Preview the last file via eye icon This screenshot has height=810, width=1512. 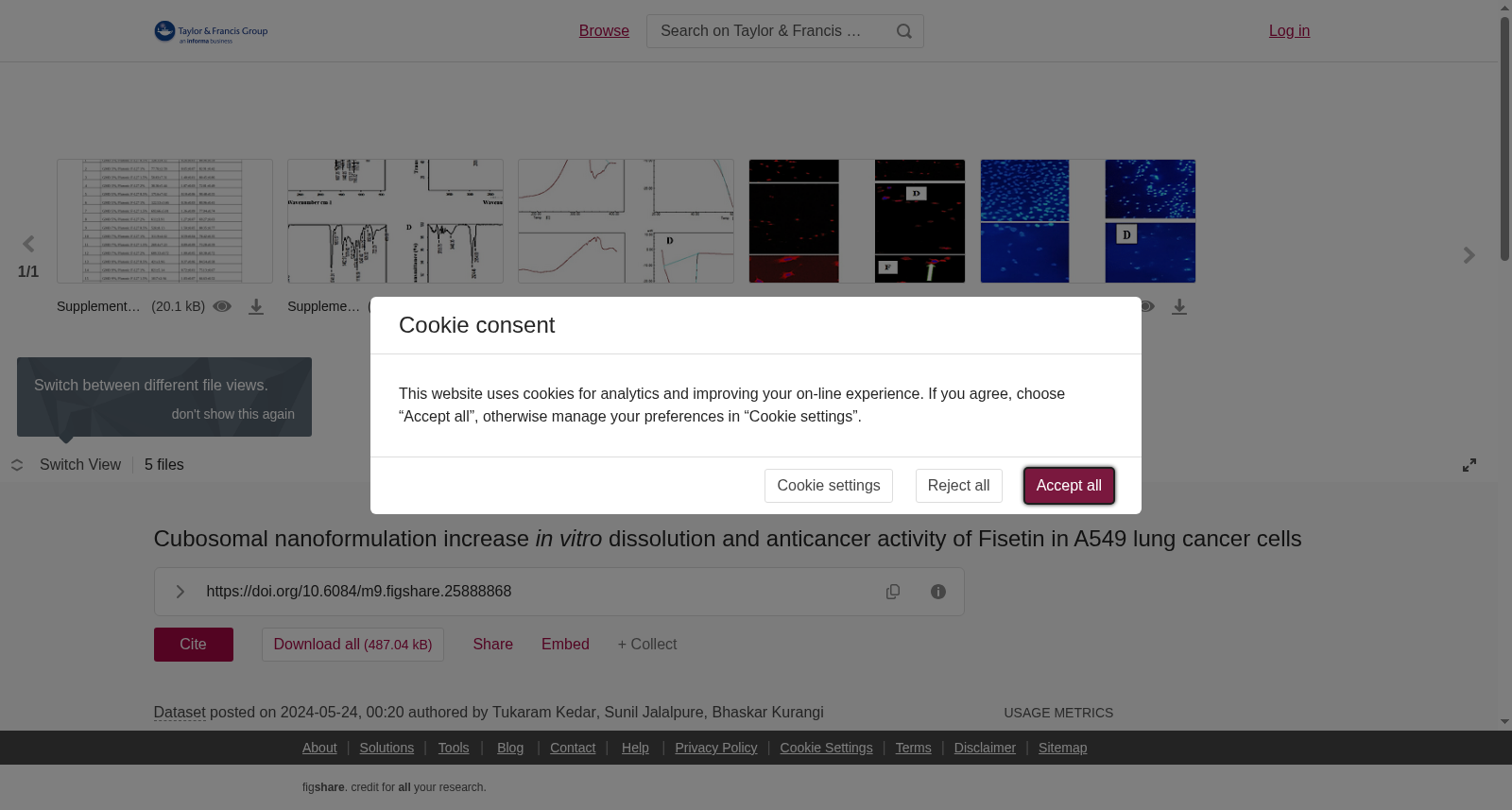coord(1146,306)
